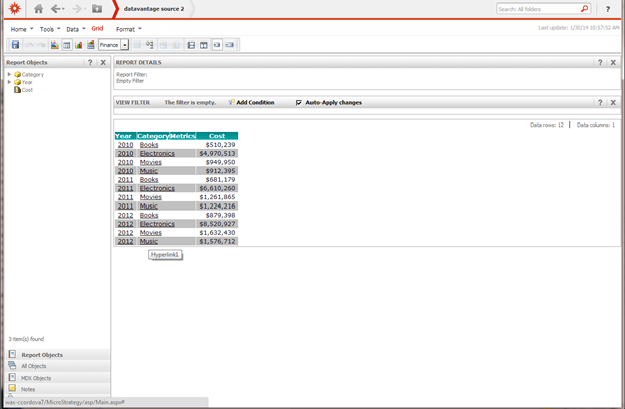Open the Home menu label
625x409 pixels.
[x=18, y=29]
